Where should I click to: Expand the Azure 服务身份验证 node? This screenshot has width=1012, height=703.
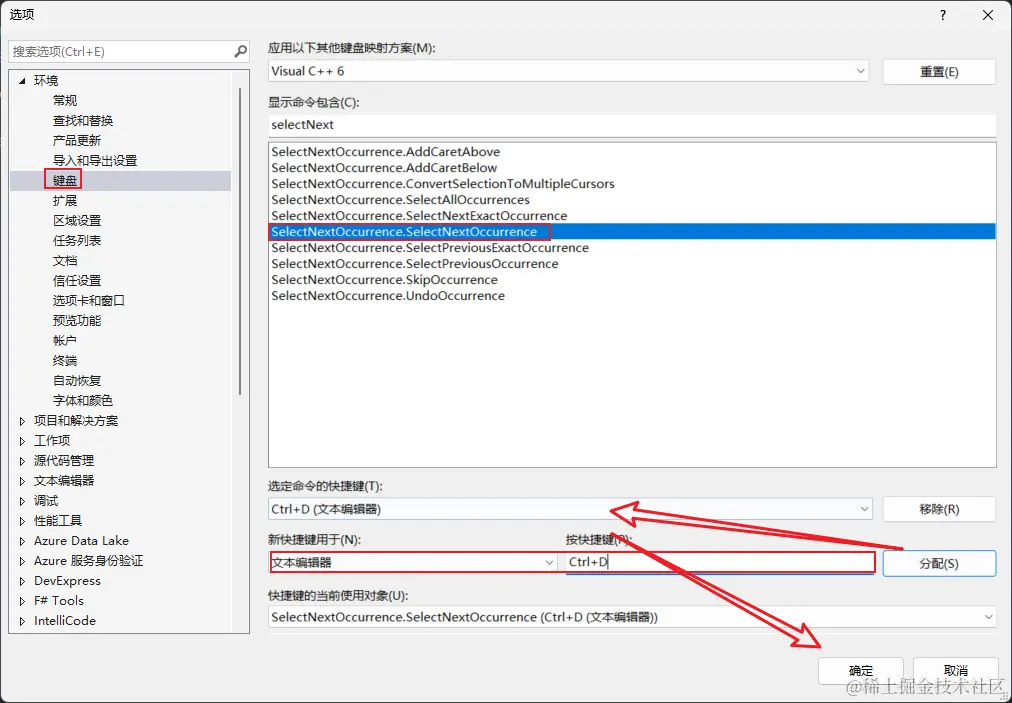[x=22, y=561]
